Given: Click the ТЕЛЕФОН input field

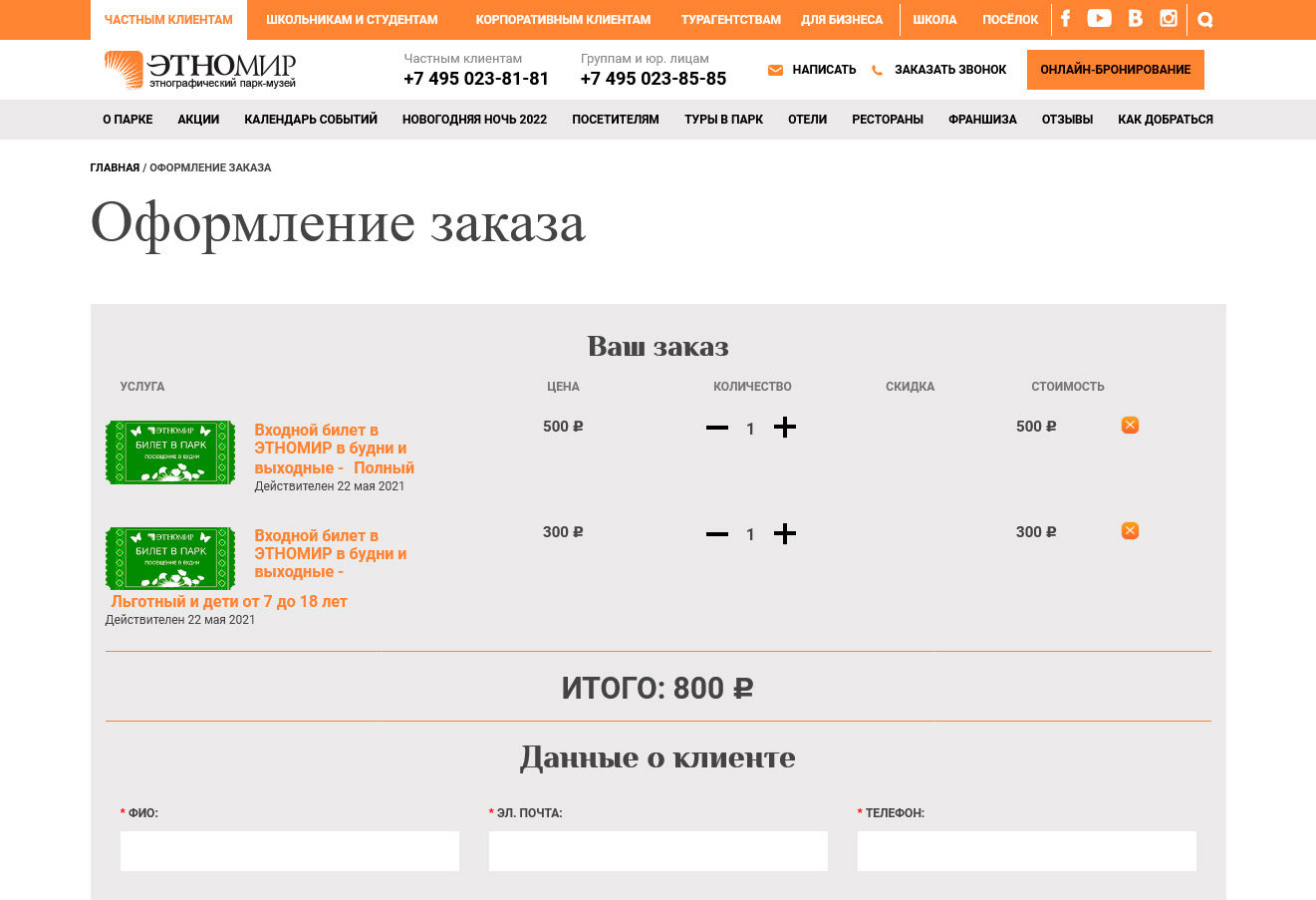Looking at the screenshot, I should point(1027,851).
